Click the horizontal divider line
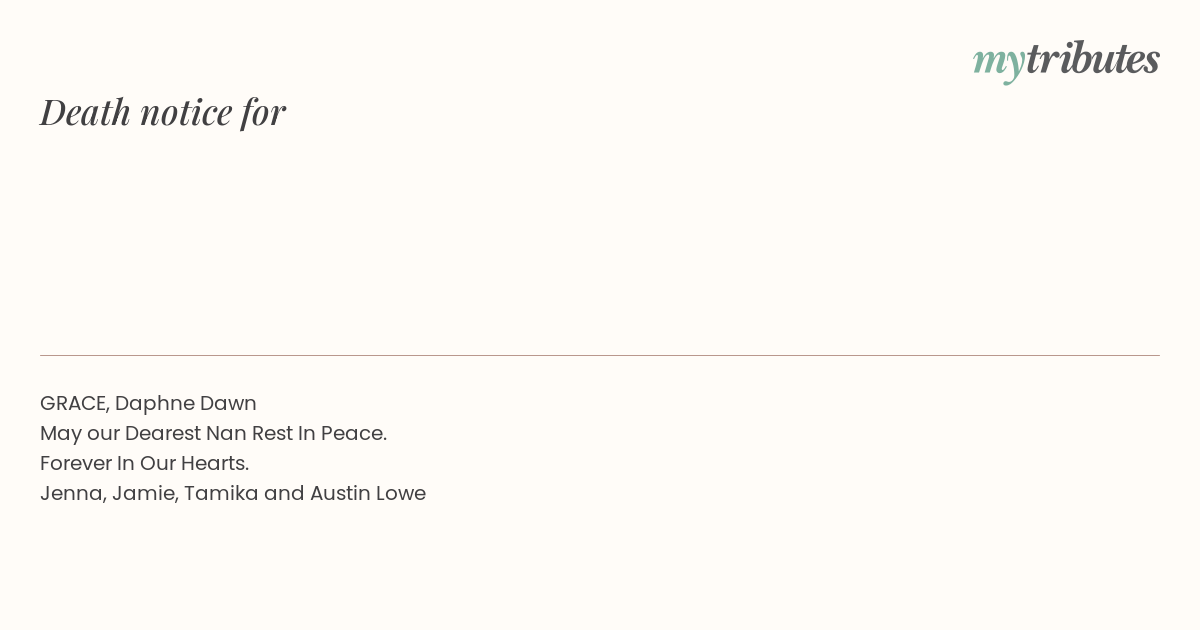The height and width of the screenshot is (630, 1200). 600,355
